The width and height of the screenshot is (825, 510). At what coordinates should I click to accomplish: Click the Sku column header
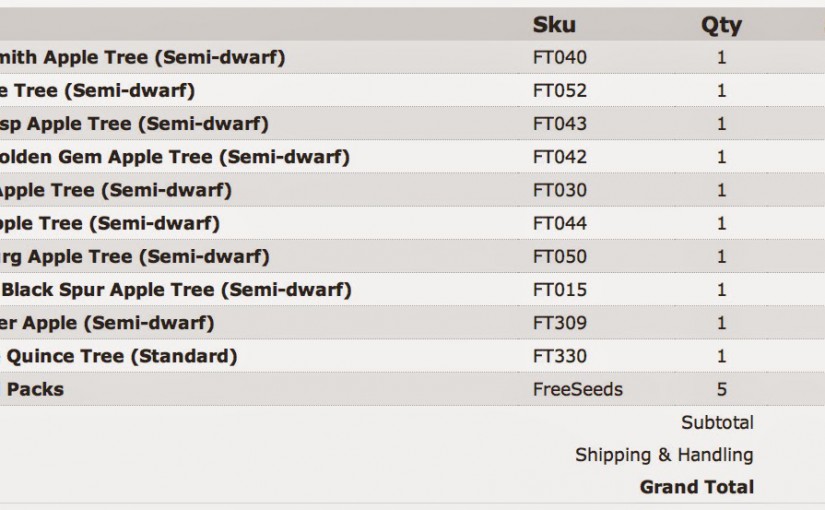(x=554, y=25)
